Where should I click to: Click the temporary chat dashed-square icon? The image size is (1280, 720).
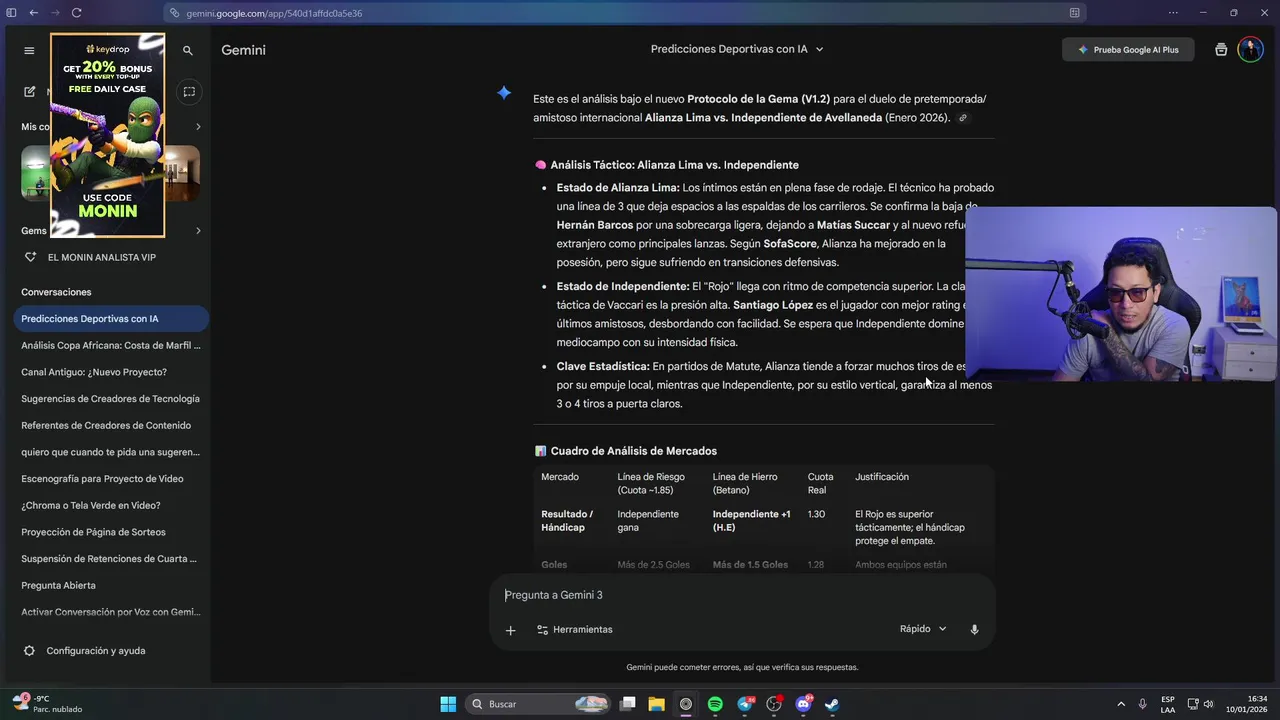coord(189,92)
